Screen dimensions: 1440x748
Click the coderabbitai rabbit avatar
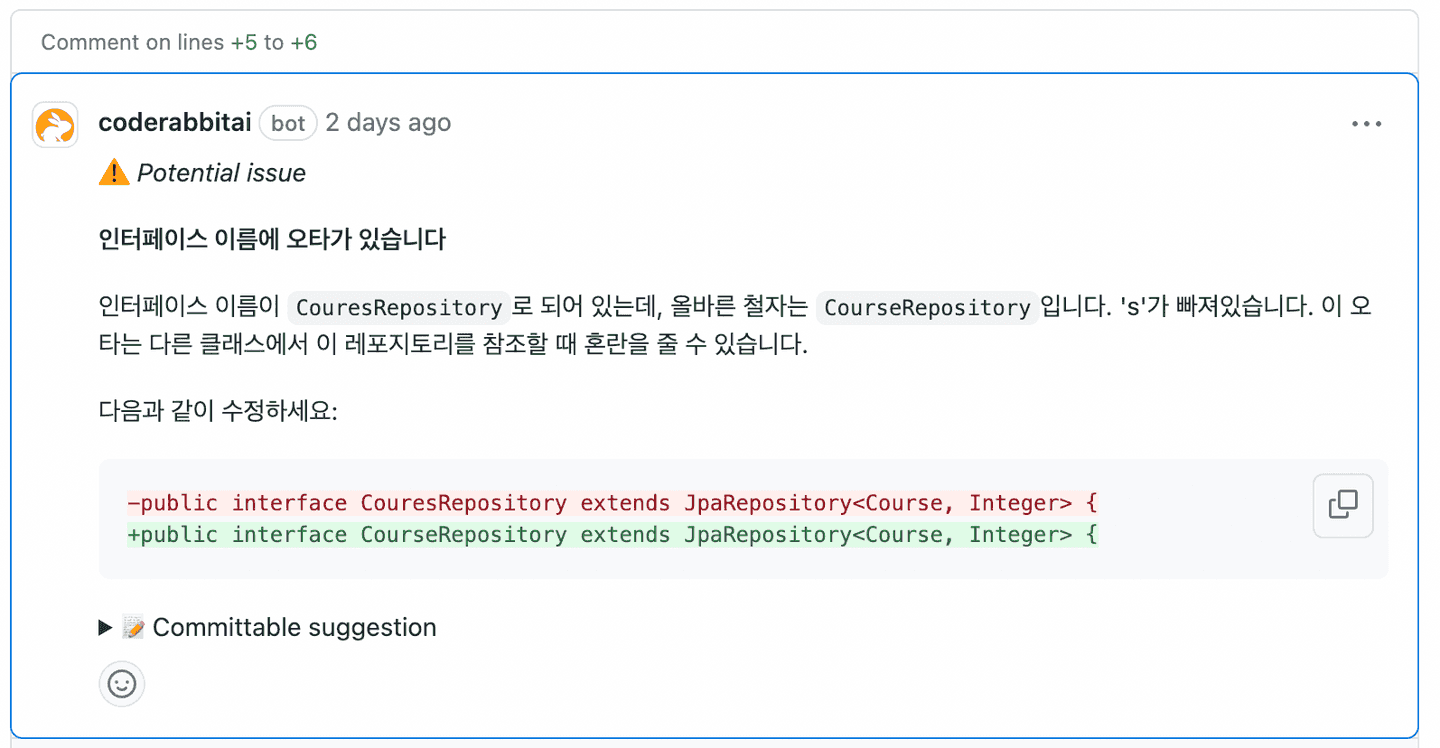pyautogui.click(x=55, y=125)
